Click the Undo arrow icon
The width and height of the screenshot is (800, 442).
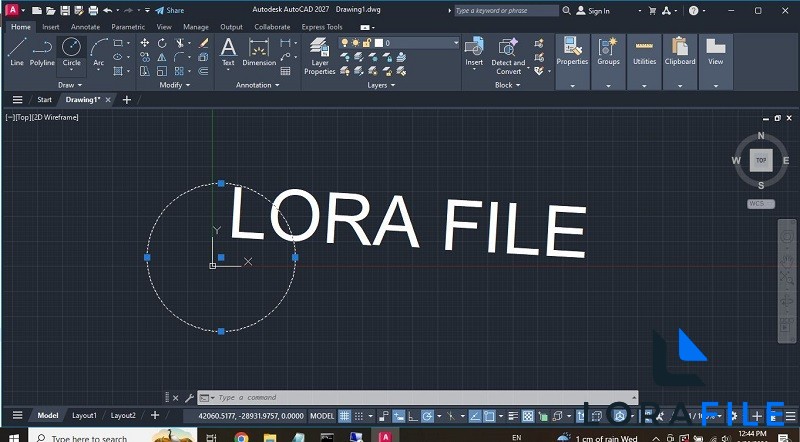tap(107, 10)
